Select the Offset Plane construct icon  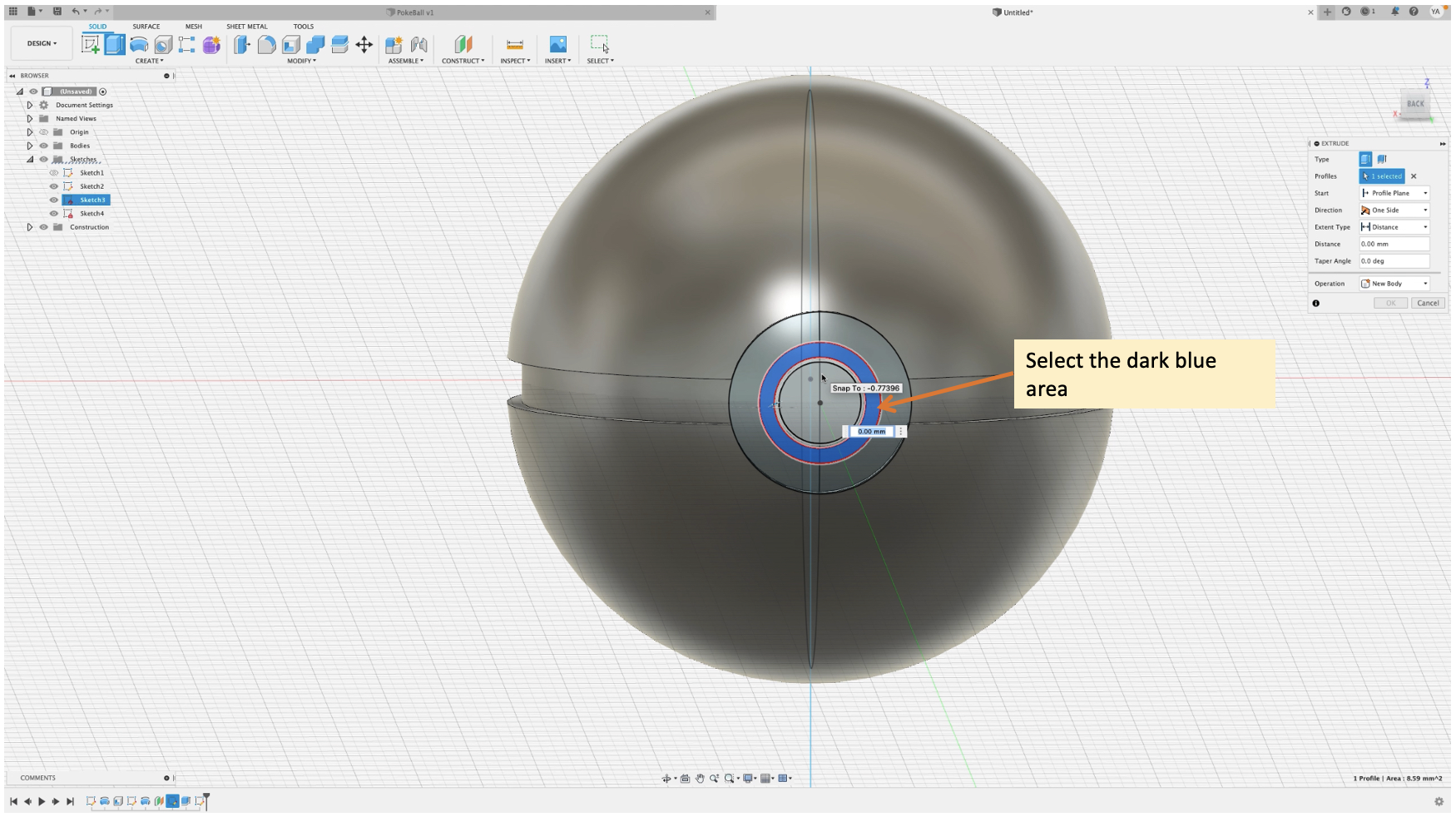tap(463, 44)
